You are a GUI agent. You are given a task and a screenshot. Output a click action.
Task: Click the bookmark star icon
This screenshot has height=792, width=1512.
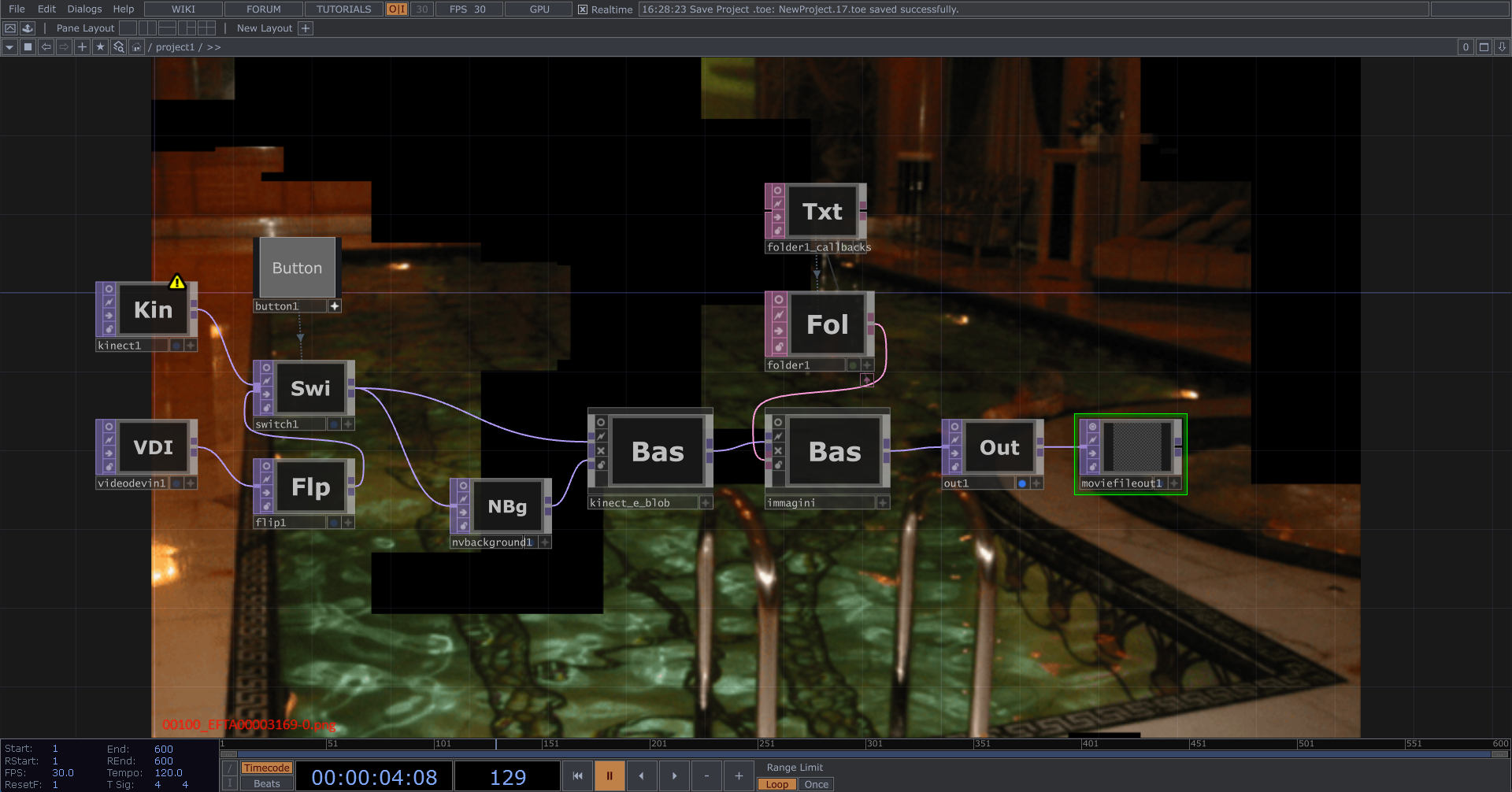pos(100,47)
